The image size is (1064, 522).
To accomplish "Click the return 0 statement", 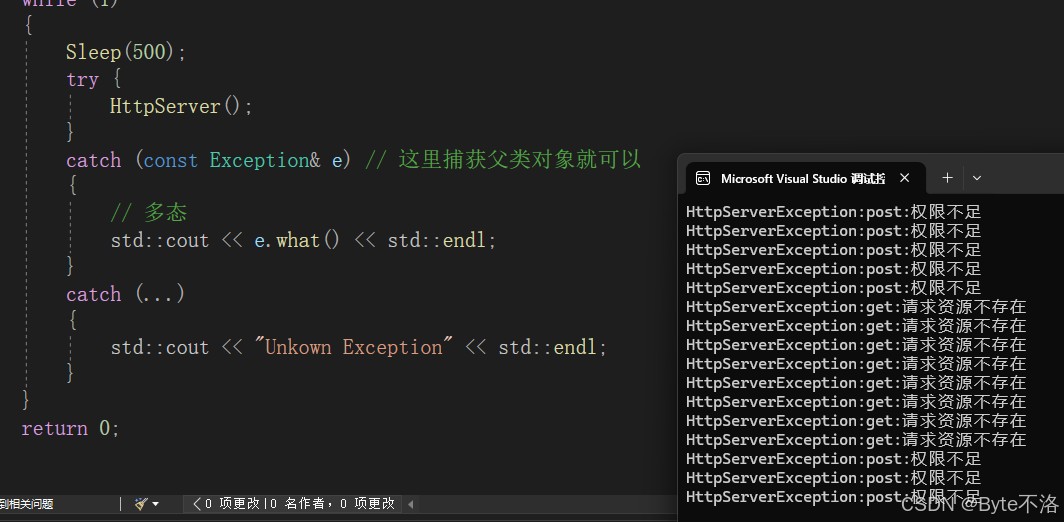I will pos(71,428).
